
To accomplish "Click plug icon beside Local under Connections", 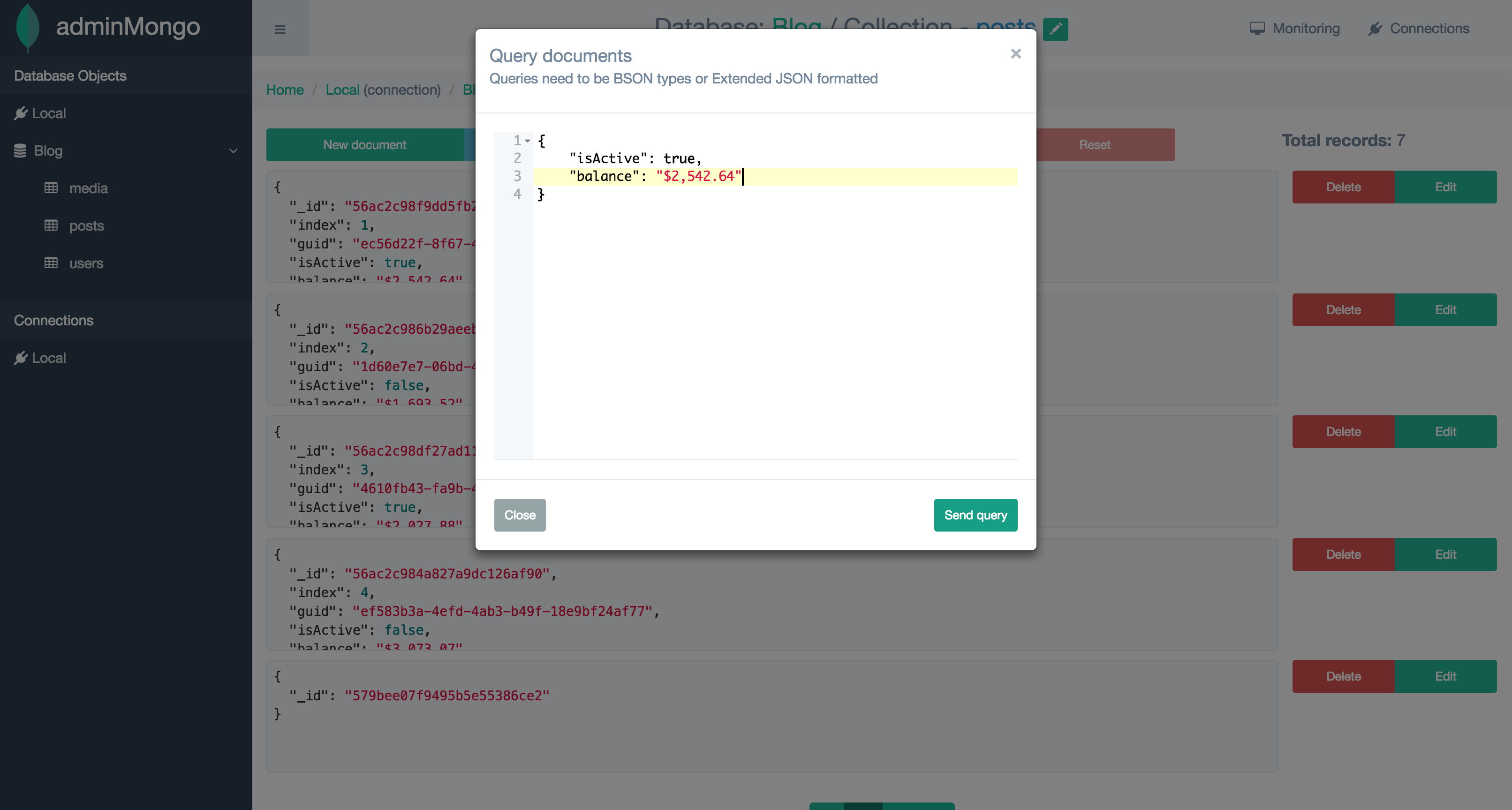I will [x=21, y=357].
